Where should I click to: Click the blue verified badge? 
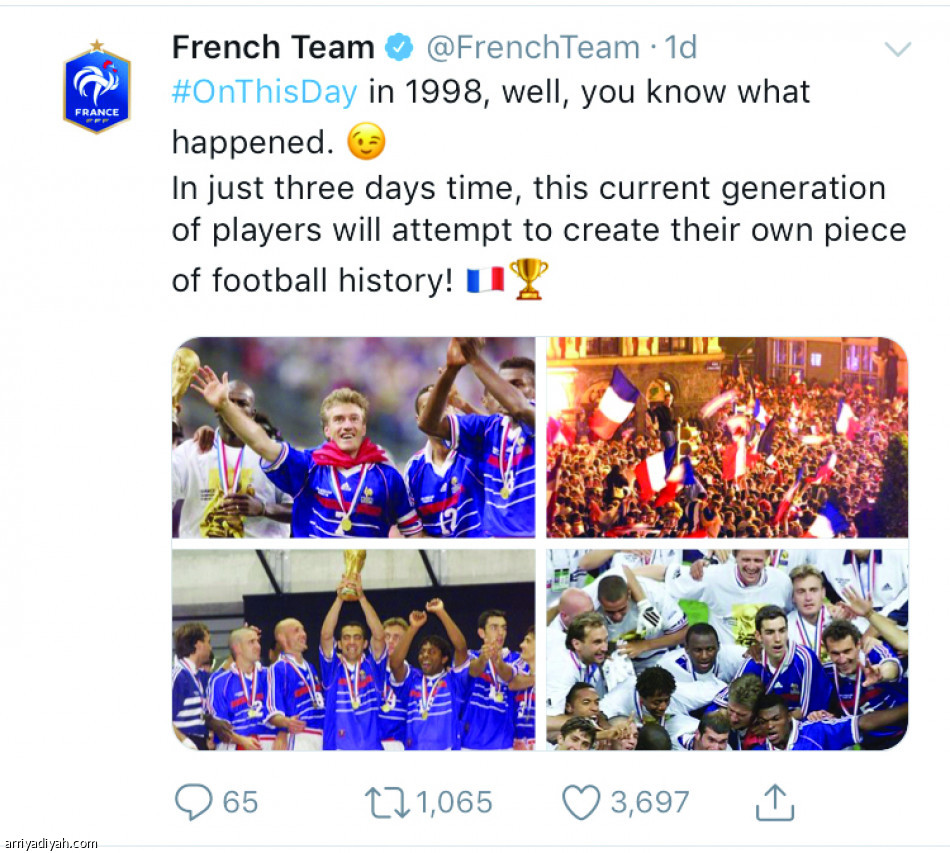pyautogui.click(x=400, y=47)
